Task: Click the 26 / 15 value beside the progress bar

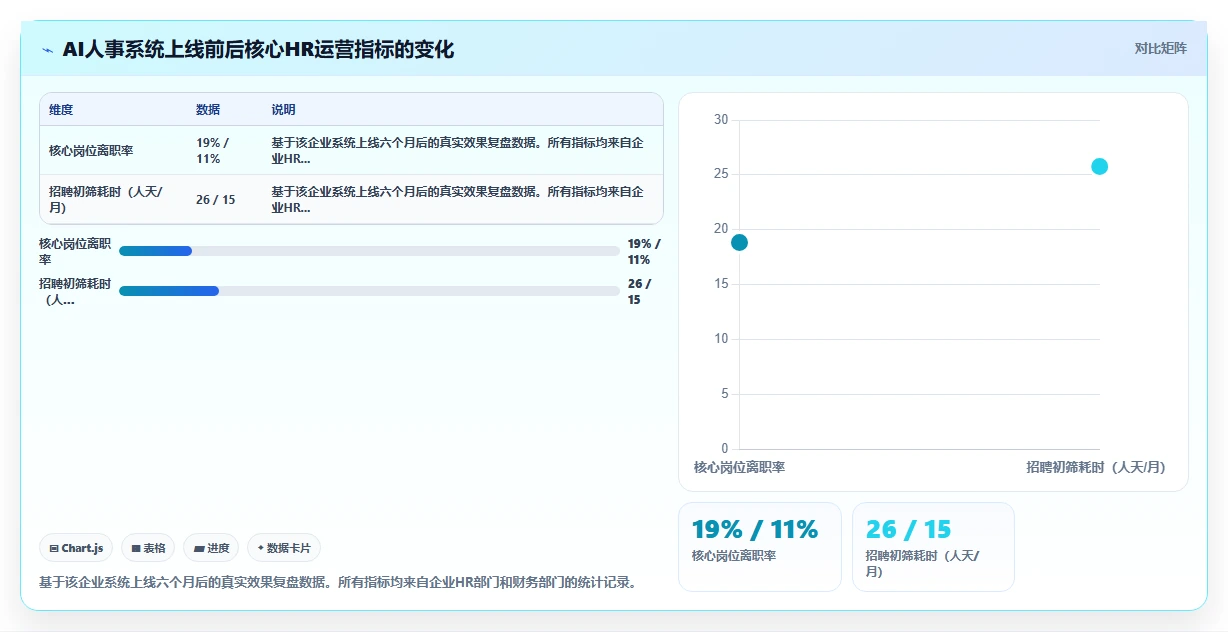Action: click(640, 292)
